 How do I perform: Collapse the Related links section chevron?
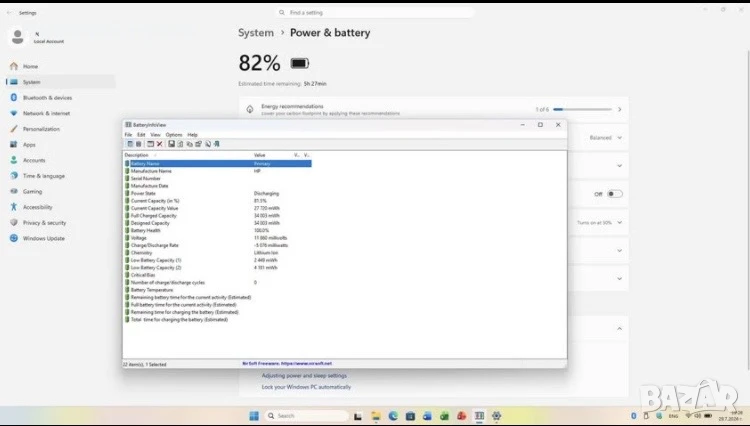pos(619,329)
